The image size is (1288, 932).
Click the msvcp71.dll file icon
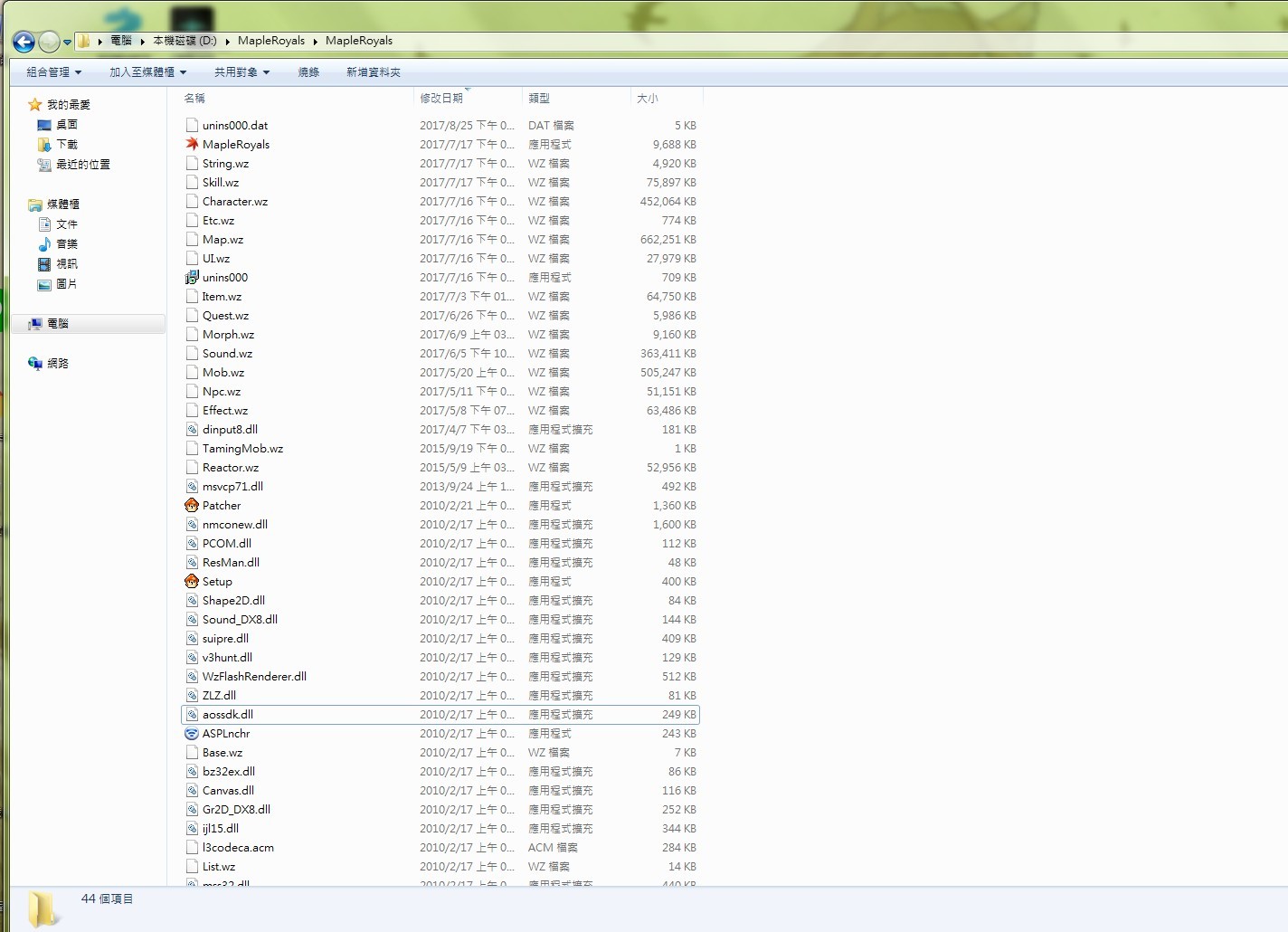(192, 486)
